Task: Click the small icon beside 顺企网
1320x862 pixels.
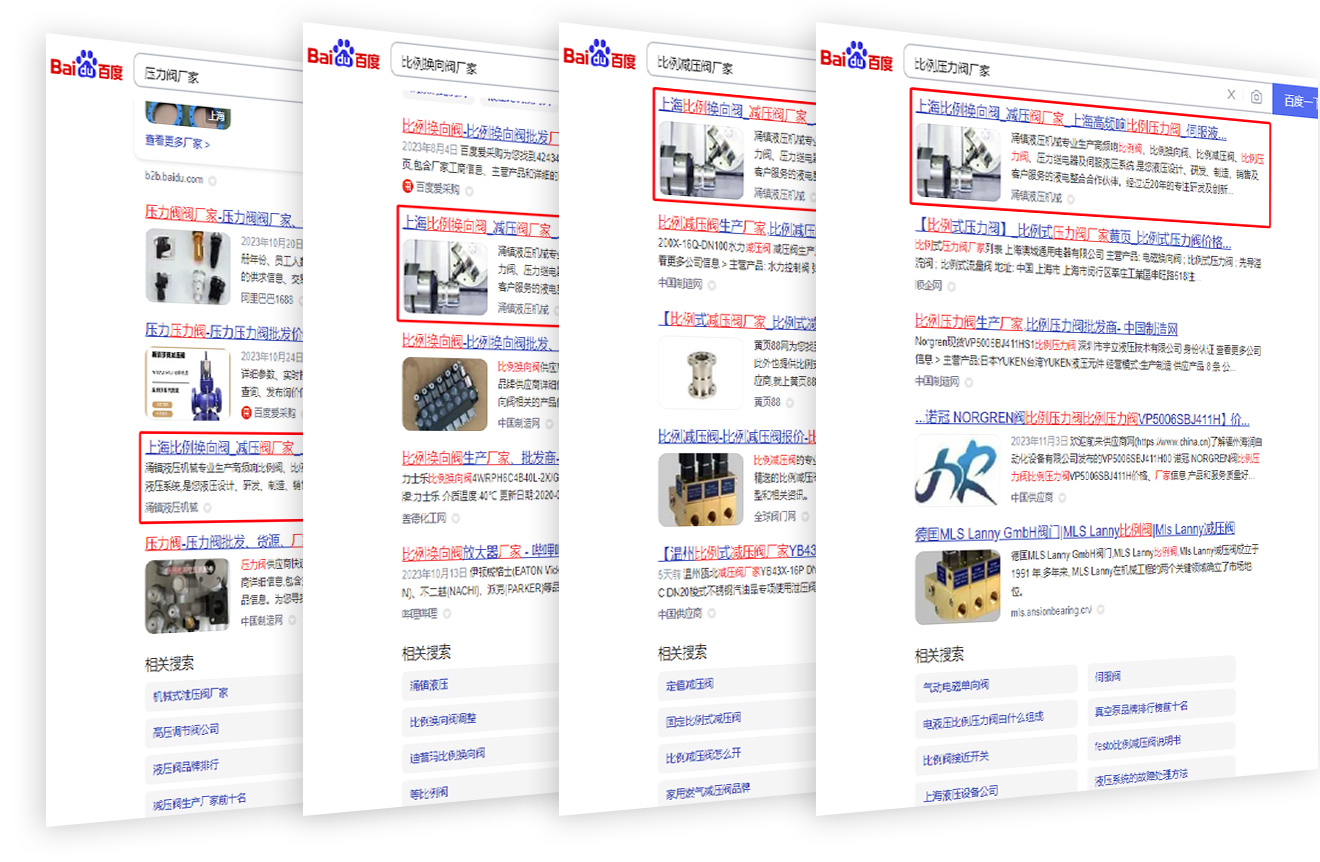Action: (953, 285)
